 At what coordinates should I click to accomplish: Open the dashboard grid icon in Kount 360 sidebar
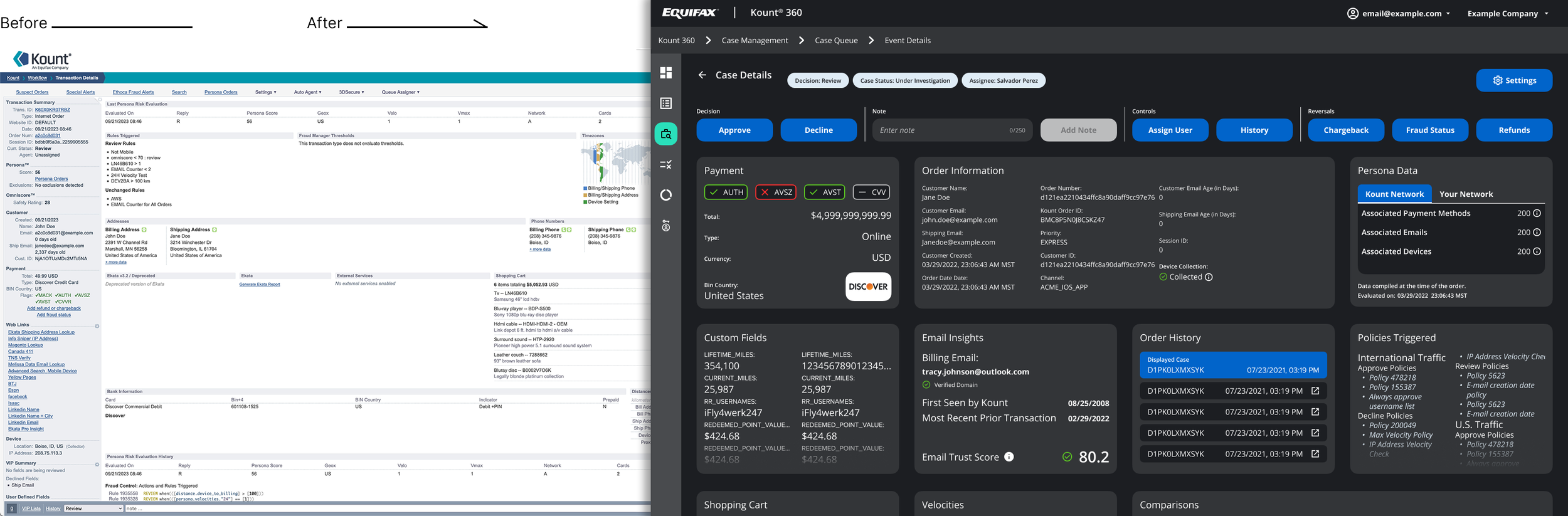click(x=666, y=73)
